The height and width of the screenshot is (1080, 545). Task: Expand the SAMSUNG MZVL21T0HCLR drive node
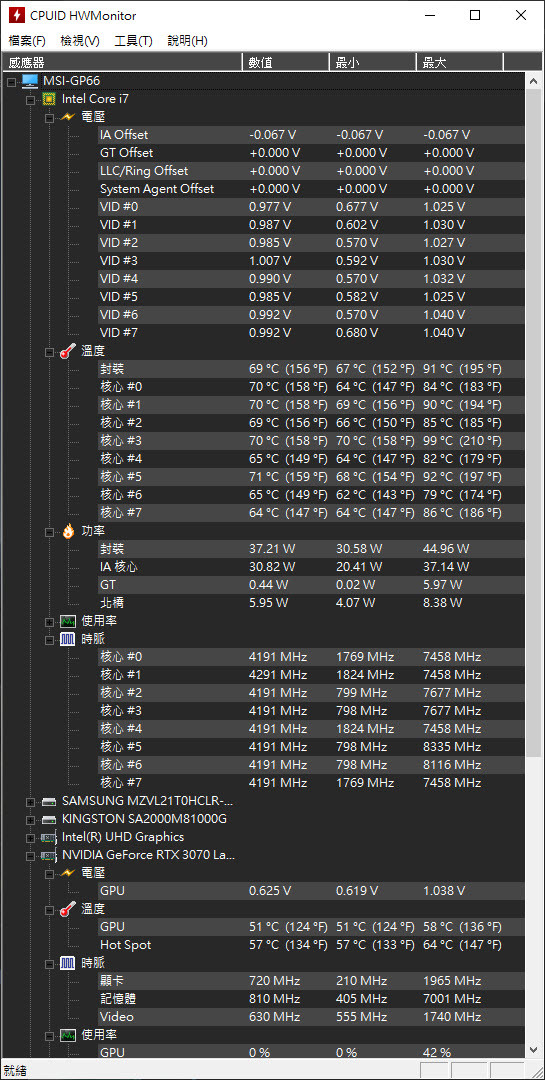pos(30,801)
